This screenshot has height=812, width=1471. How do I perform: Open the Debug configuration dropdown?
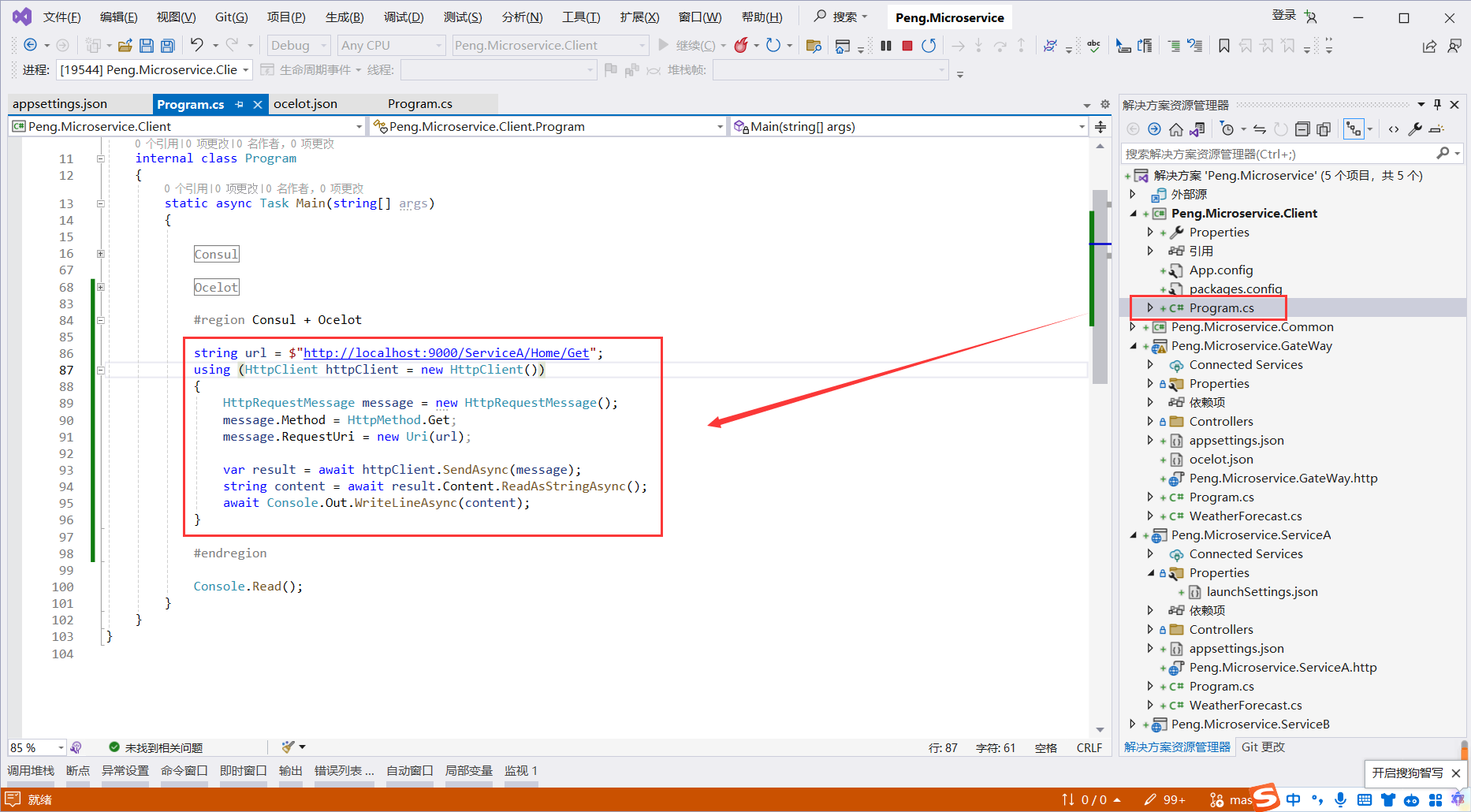(x=299, y=46)
